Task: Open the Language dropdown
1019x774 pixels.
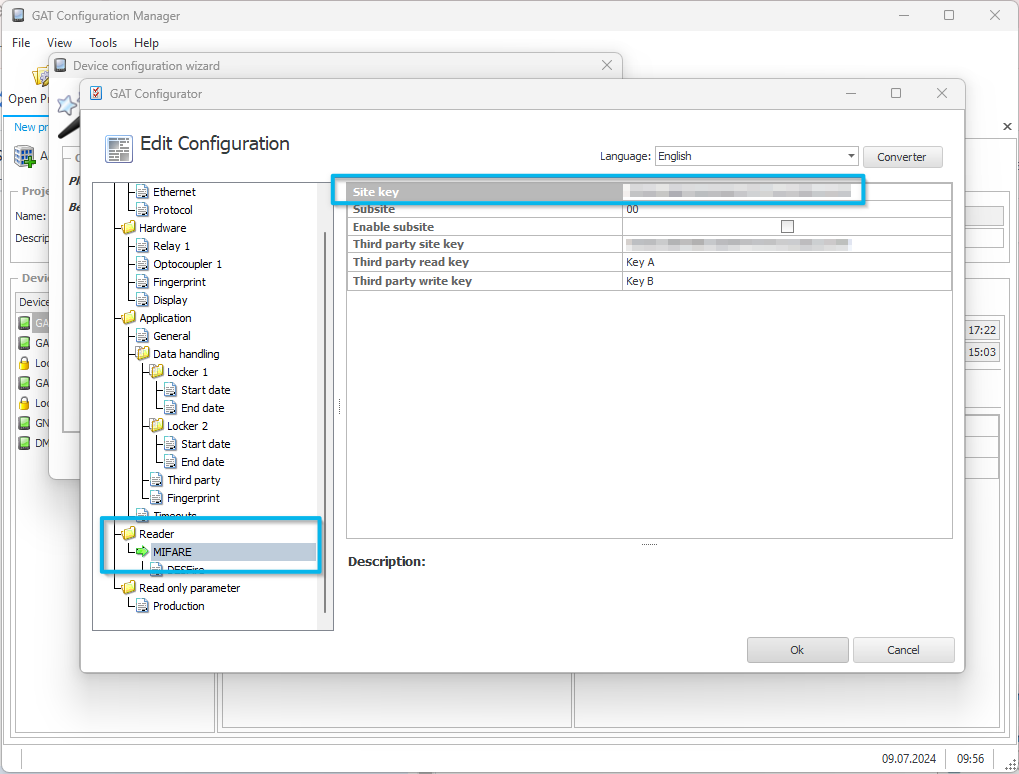Action: pos(756,156)
